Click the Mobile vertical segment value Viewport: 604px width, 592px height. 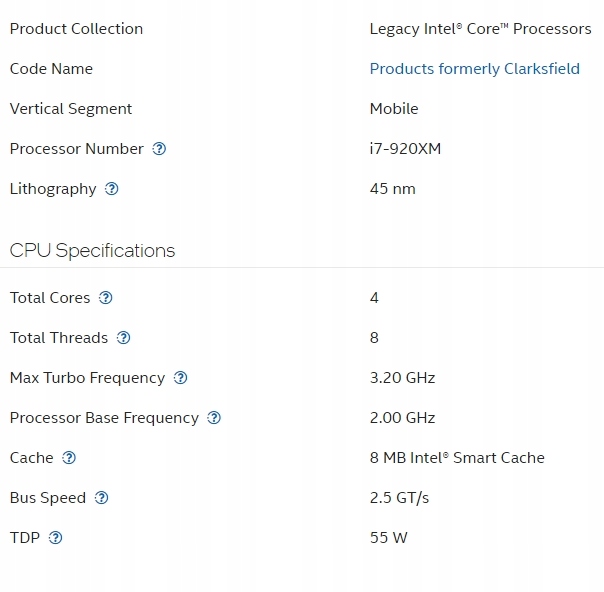[x=394, y=109]
